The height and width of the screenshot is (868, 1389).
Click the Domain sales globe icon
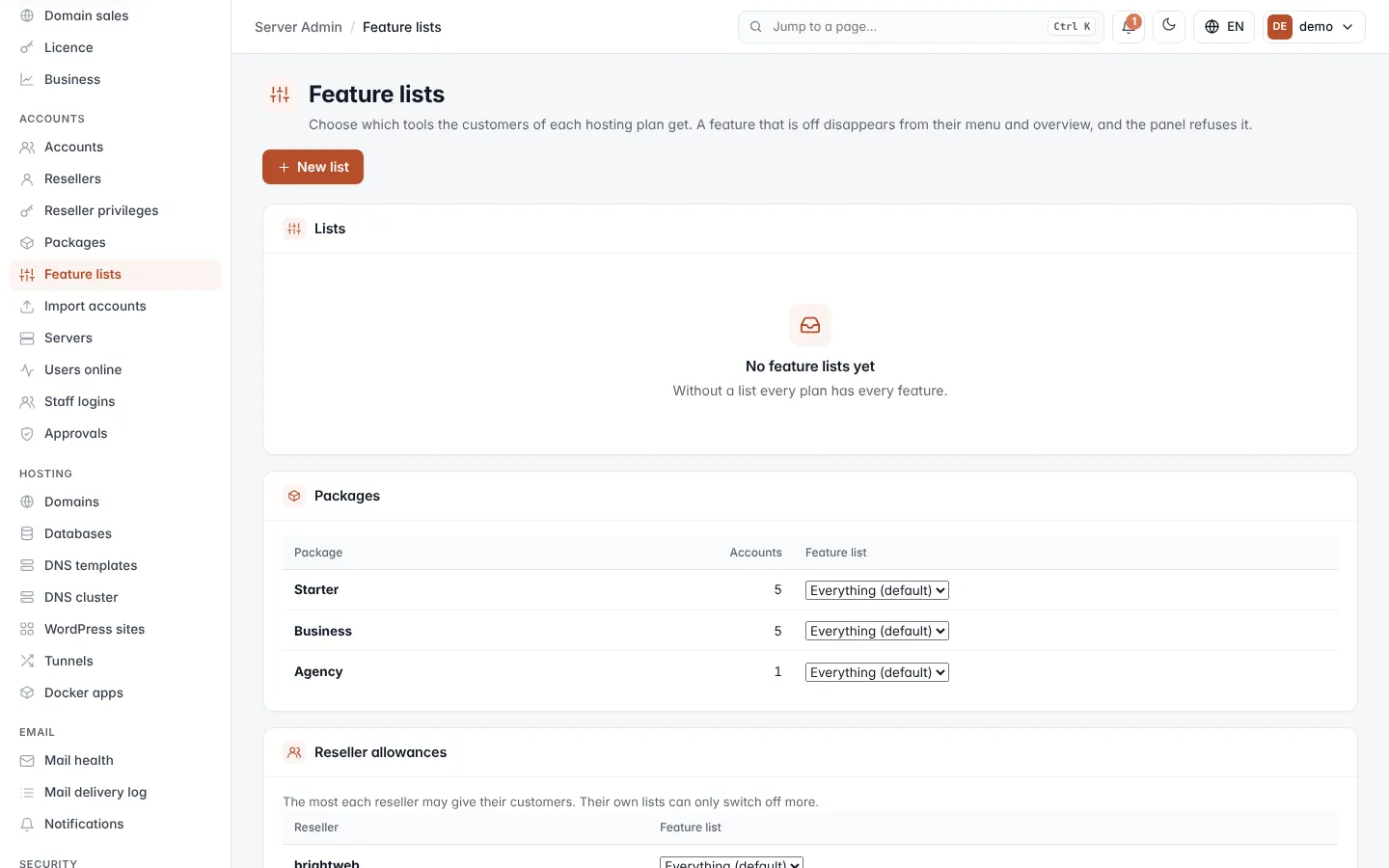(27, 15)
